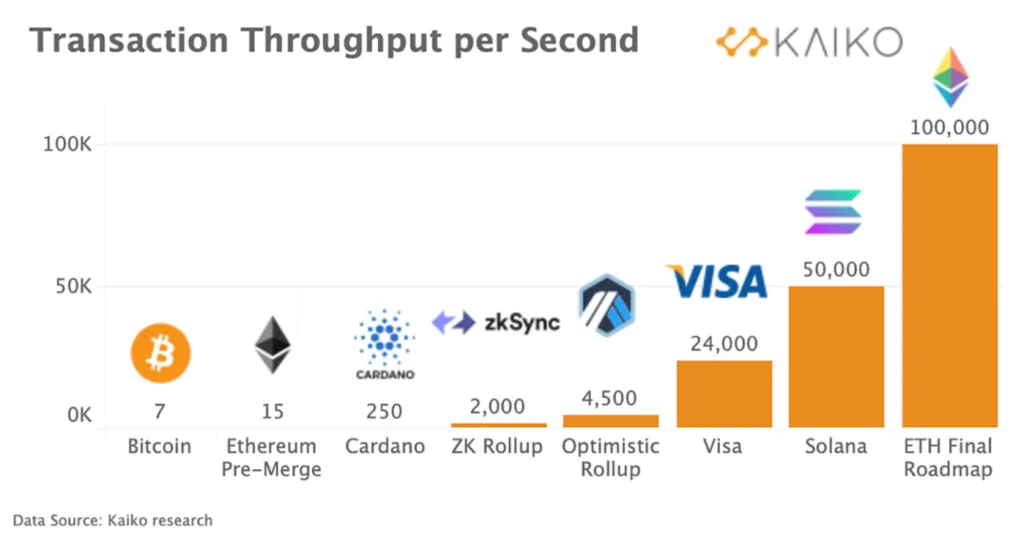This screenshot has width=1024, height=535.
Task: Click the orange Bitcoin logo icon
Action: tap(160, 353)
